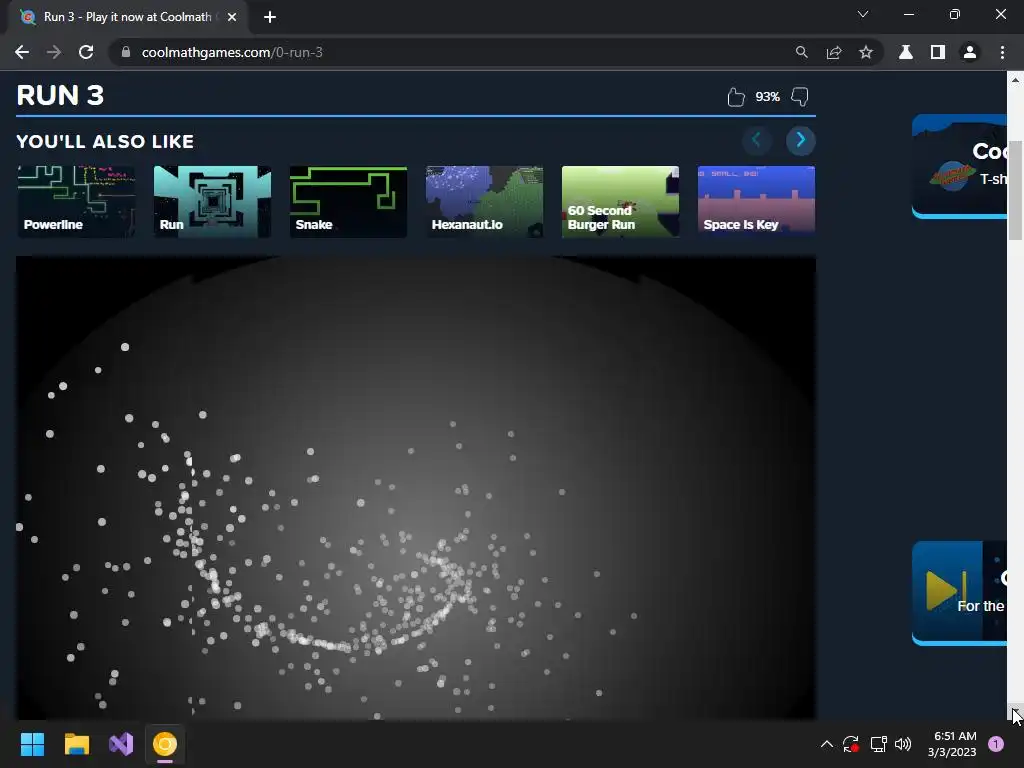Click the YOU'LL ALSO LIKE heading
The image size is (1024, 768).
tap(105, 142)
